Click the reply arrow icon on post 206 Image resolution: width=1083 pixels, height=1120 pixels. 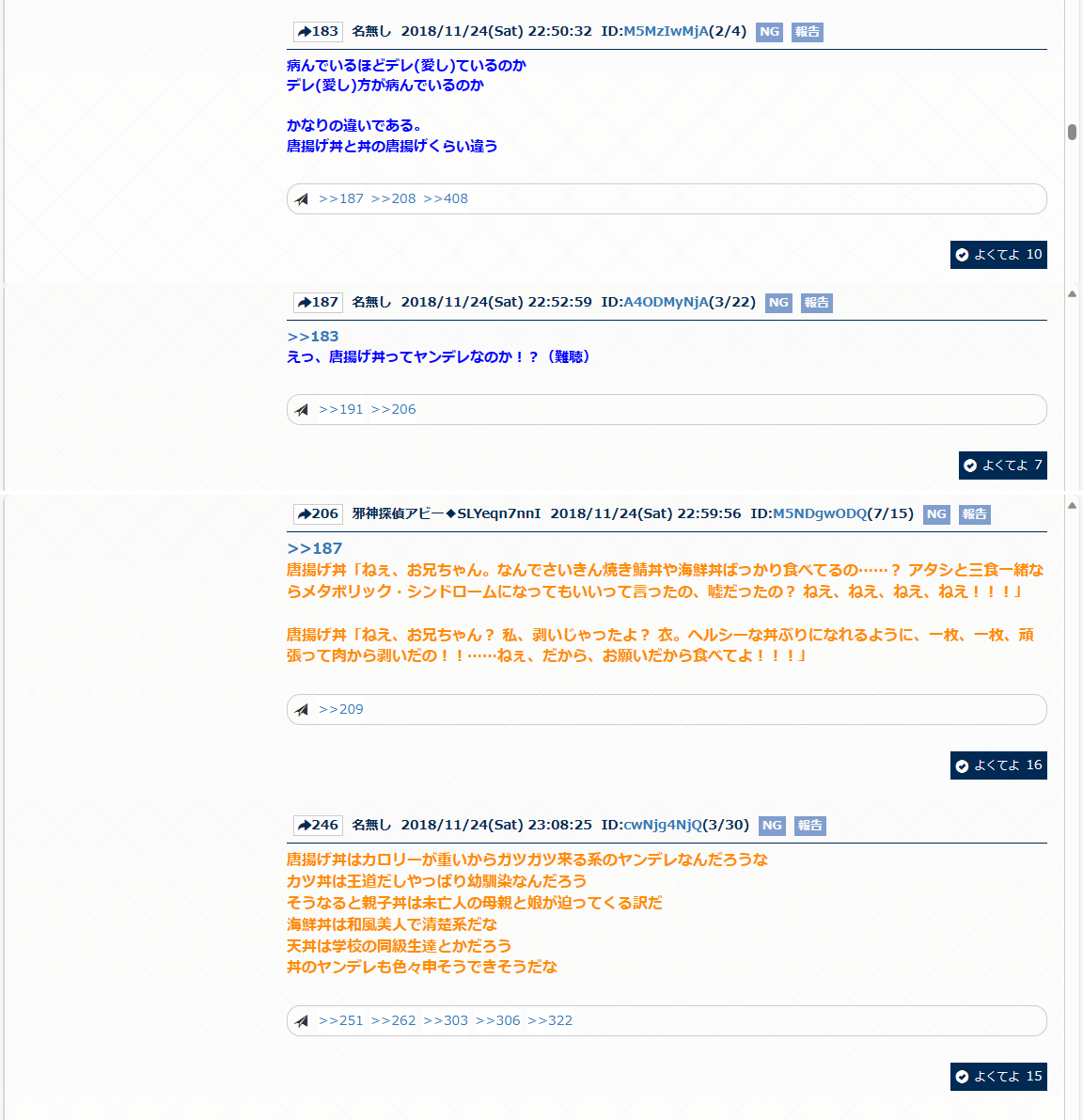coord(304,514)
